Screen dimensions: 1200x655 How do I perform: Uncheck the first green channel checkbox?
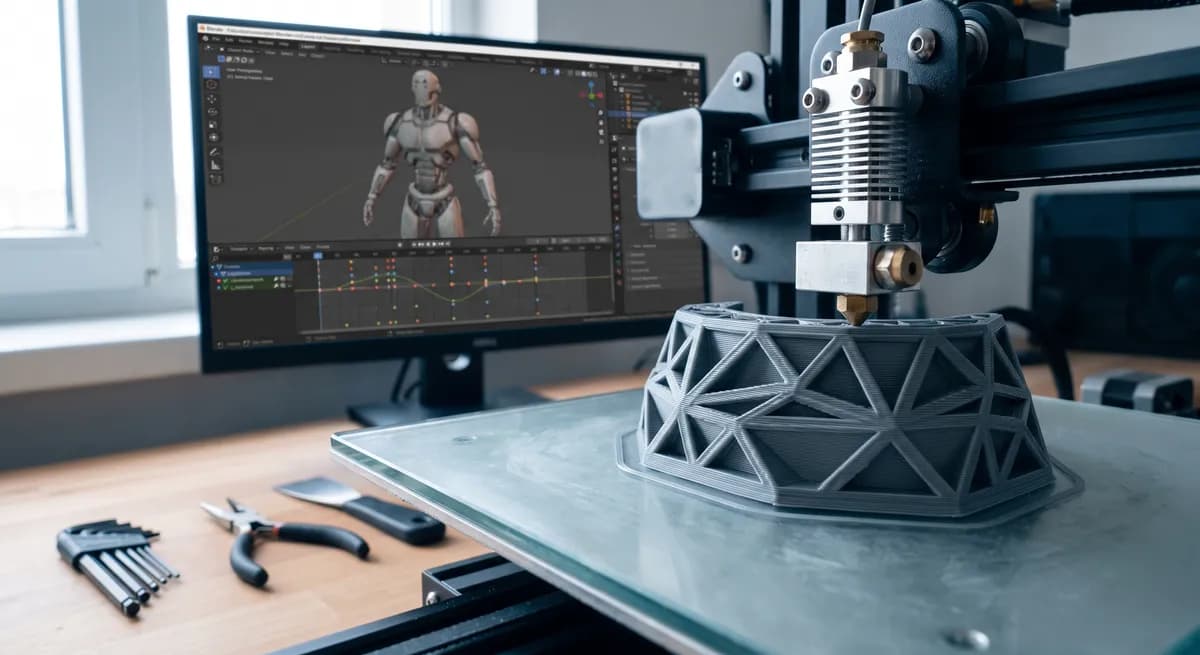[226, 281]
